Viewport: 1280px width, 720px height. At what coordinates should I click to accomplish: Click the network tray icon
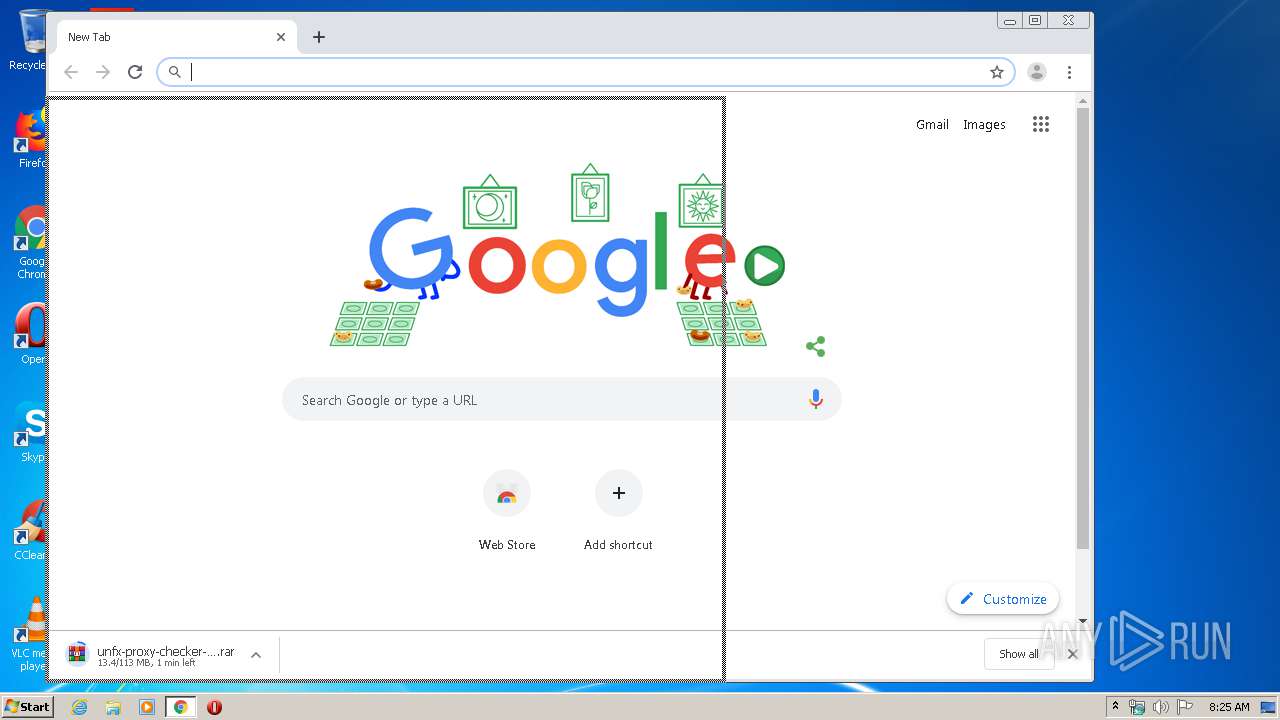click(1137, 707)
